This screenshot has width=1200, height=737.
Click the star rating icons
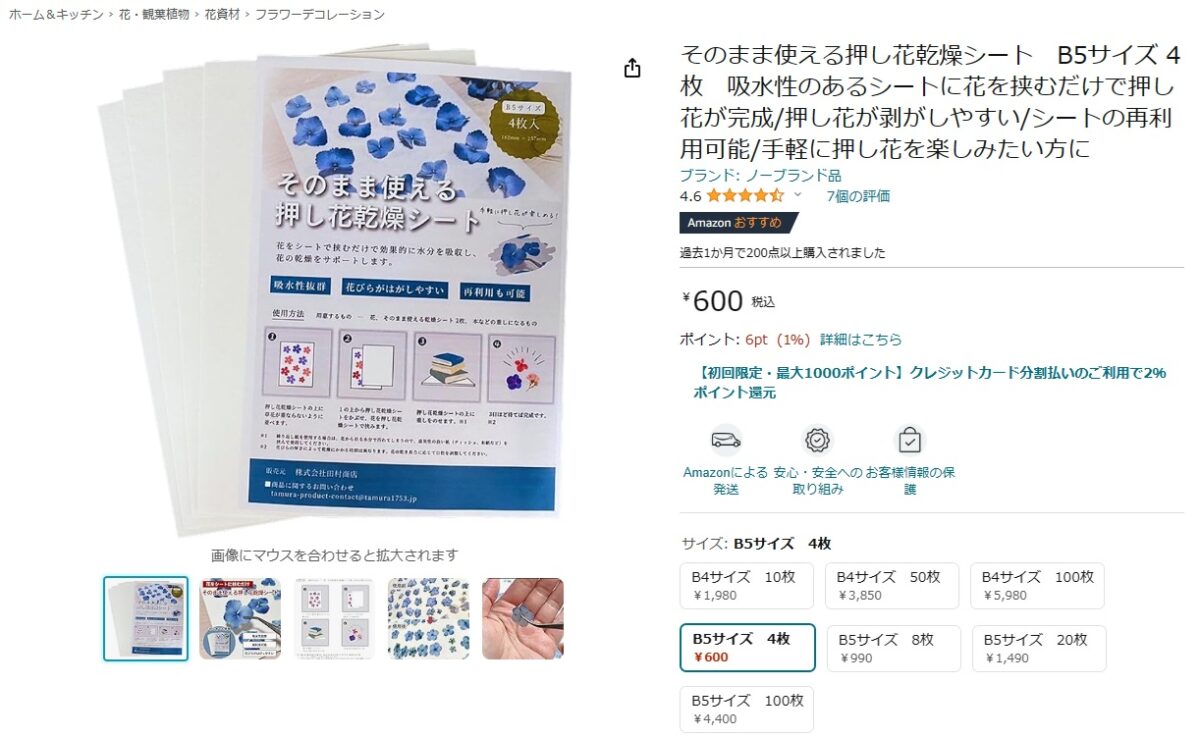click(745, 196)
